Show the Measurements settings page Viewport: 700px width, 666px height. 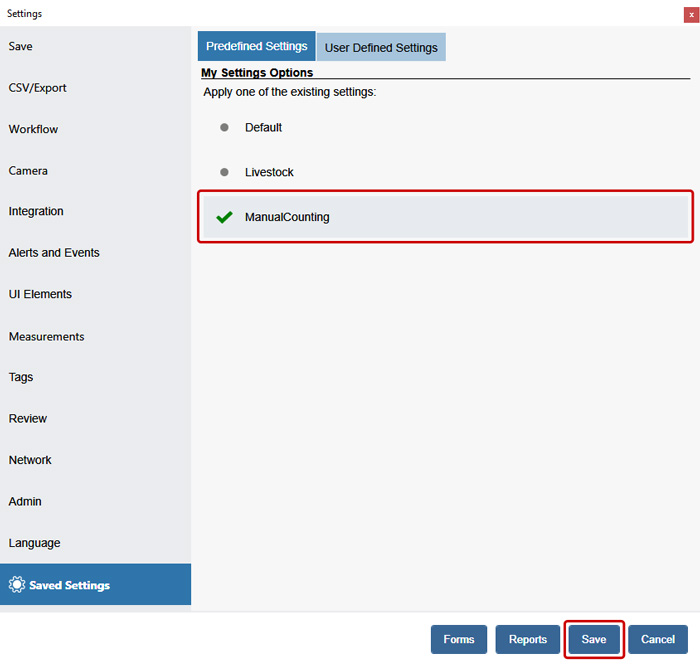[x=47, y=337]
